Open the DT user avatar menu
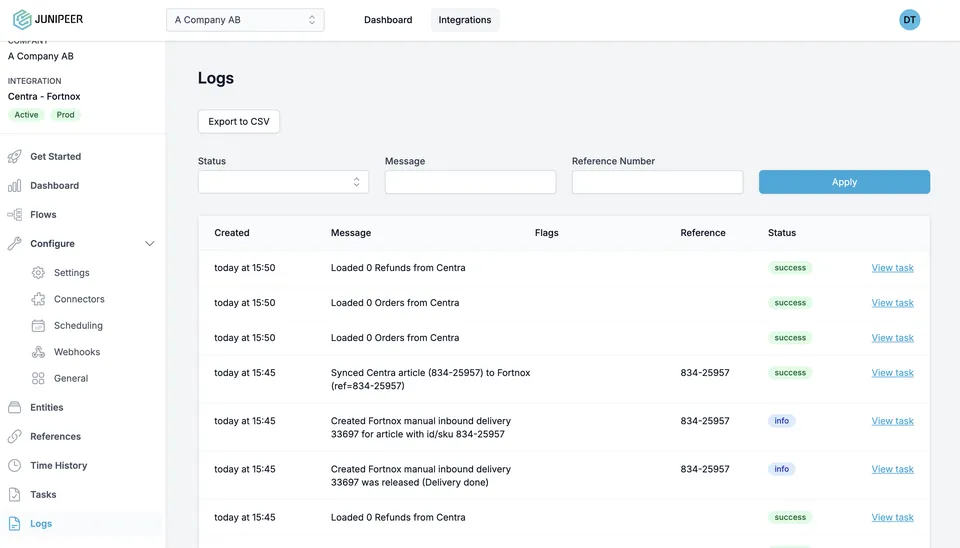Screen dimensions: 960x548 [x=909, y=20]
